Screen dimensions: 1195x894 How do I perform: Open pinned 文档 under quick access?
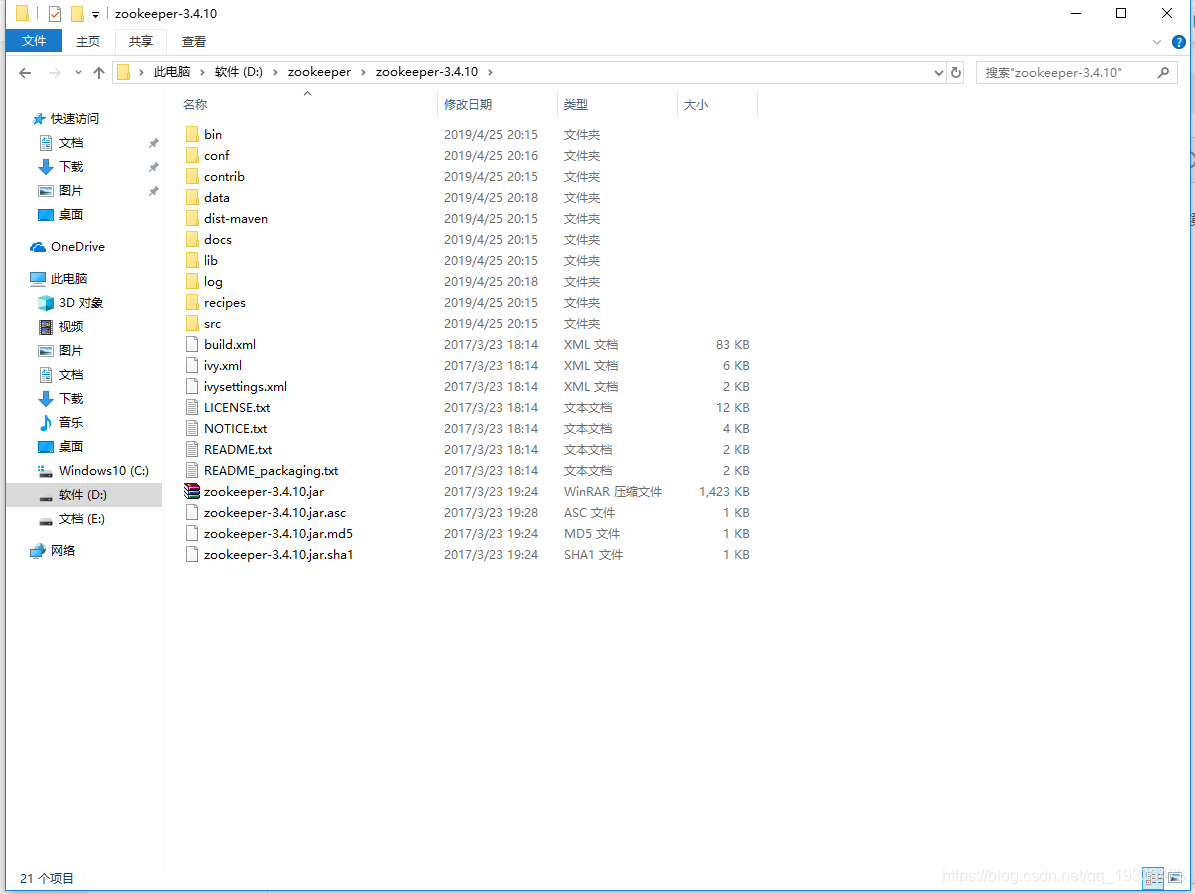tap(70, 143)
